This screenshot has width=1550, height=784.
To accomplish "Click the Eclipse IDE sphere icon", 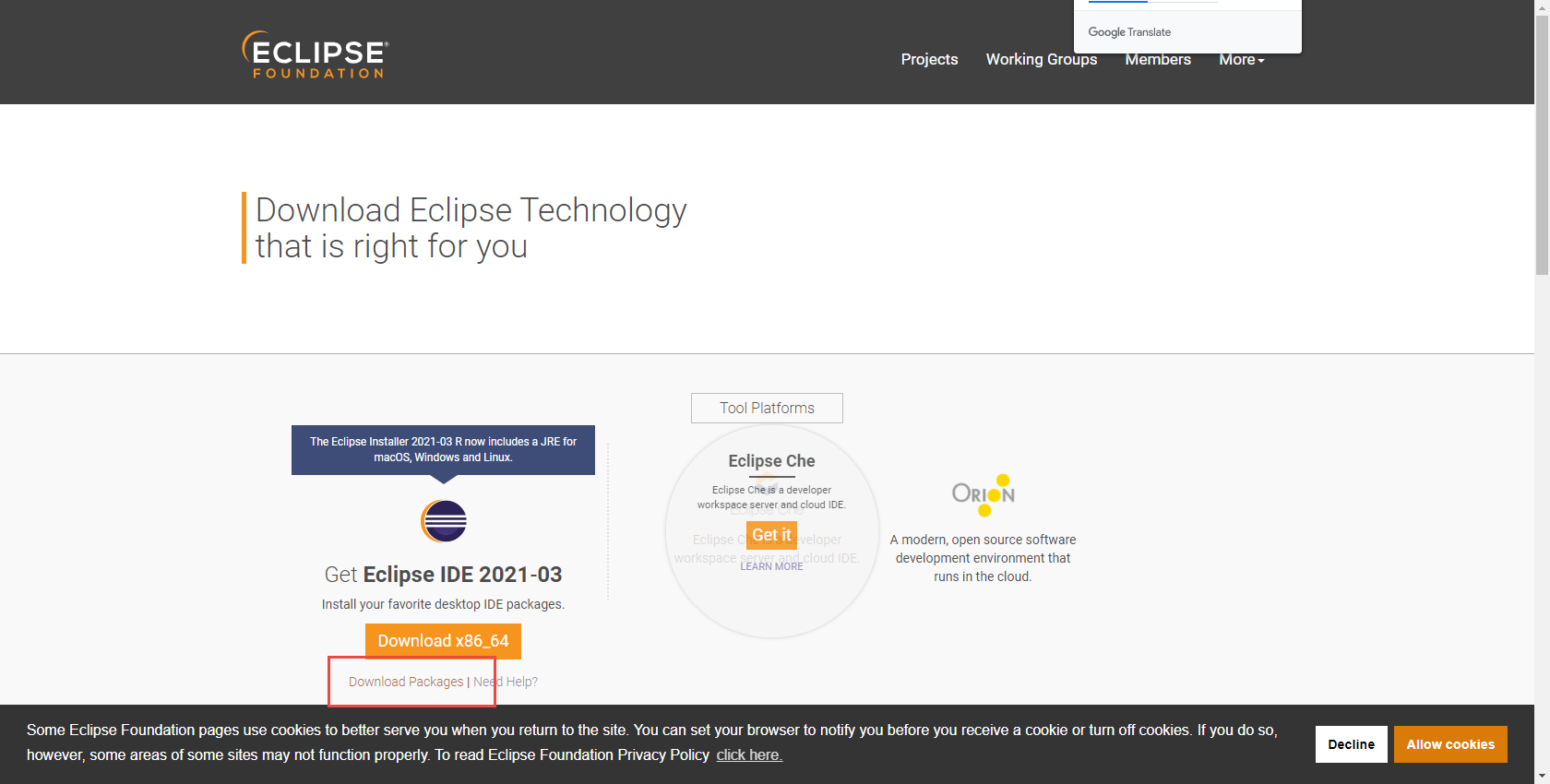I will tap(444, 521).
